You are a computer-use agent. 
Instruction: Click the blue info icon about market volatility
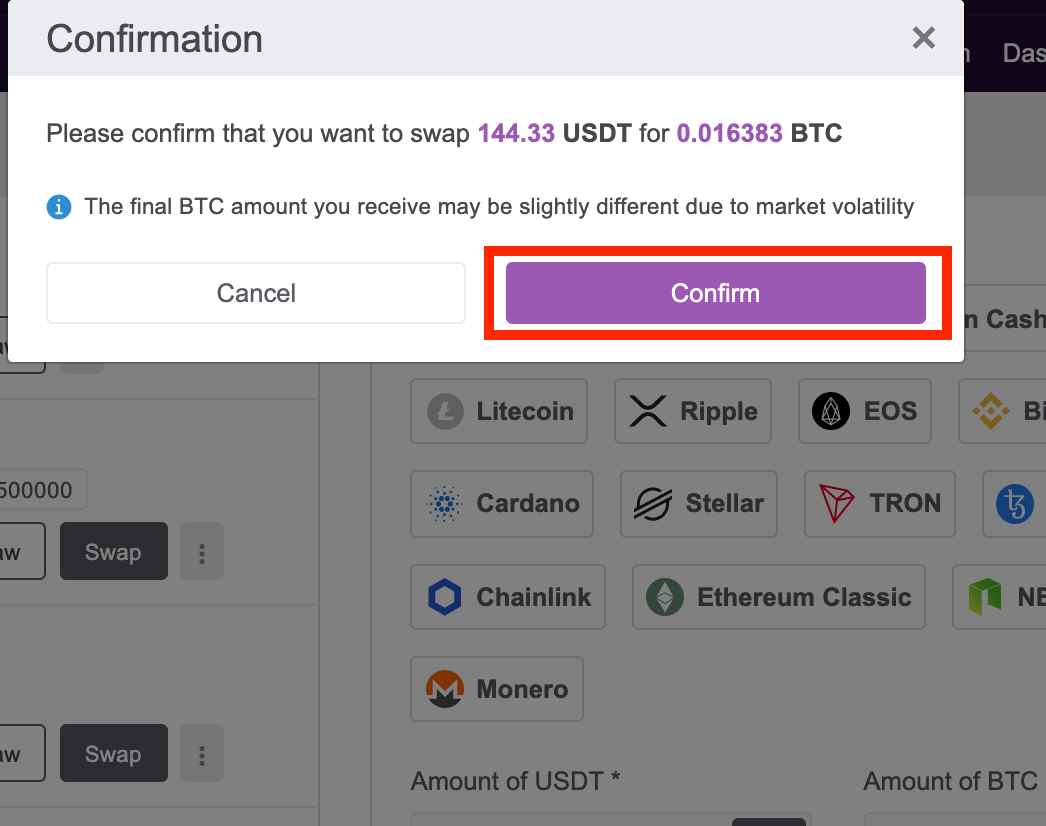point(58,207)
